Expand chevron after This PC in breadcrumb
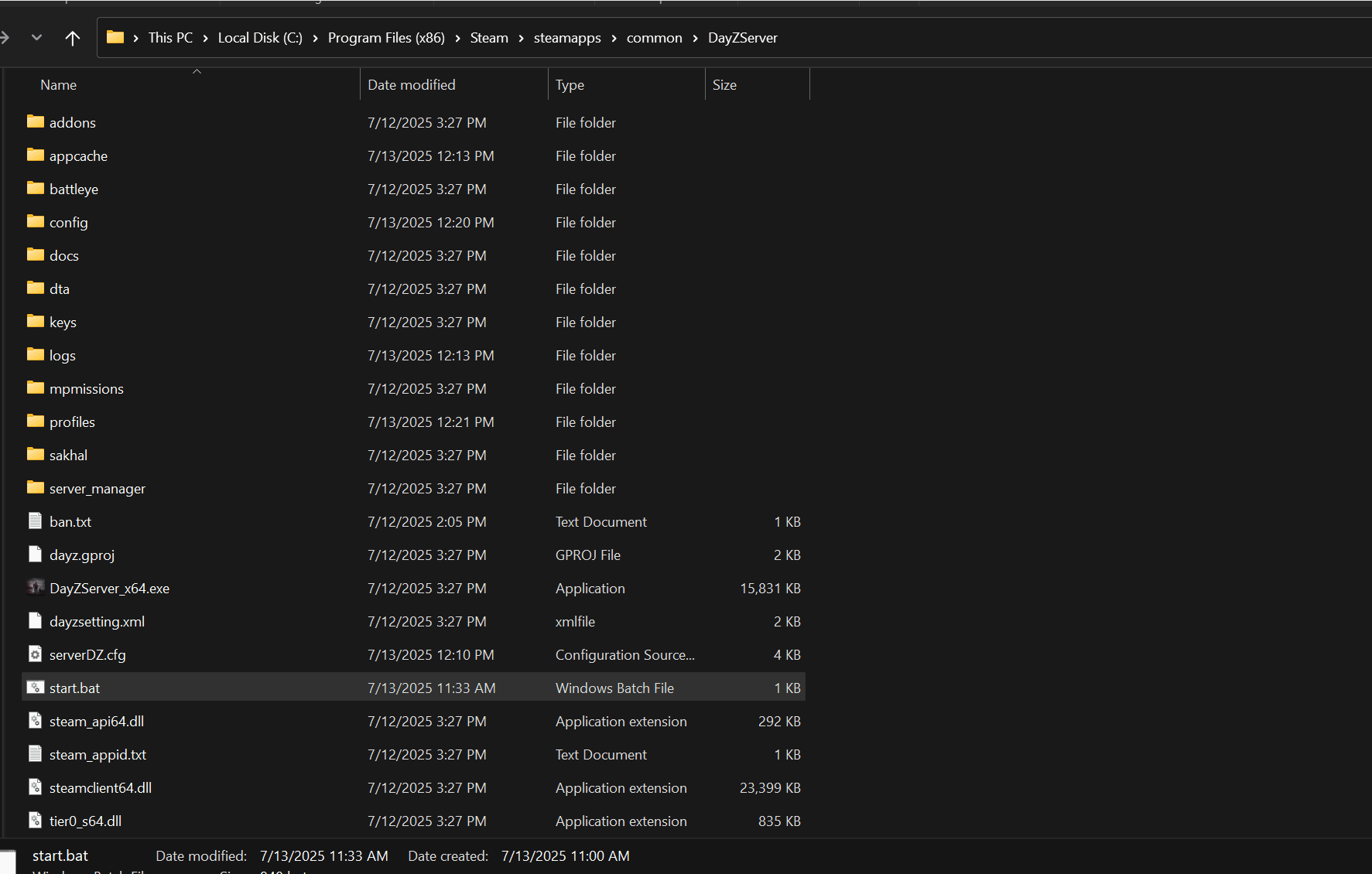Viewport: 1372px width, 874px height. coord(205,38)
